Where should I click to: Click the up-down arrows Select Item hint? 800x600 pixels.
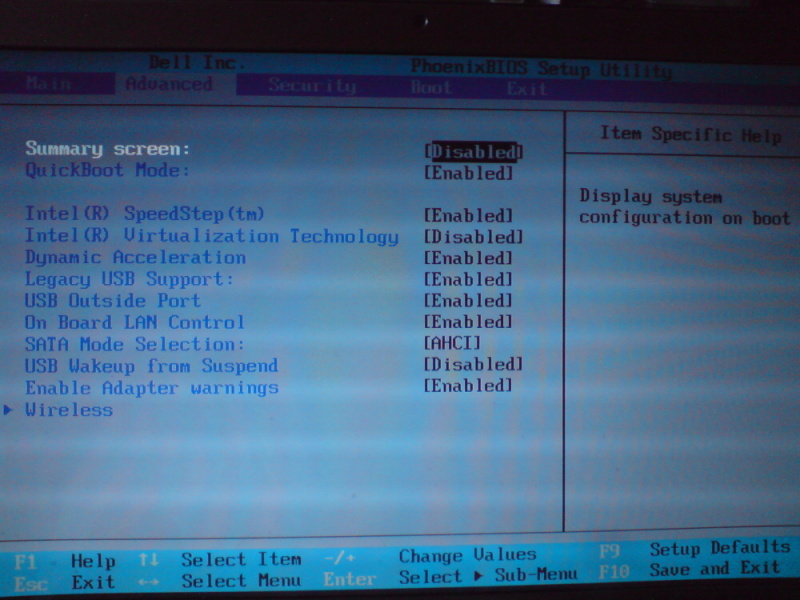point(220,559)
